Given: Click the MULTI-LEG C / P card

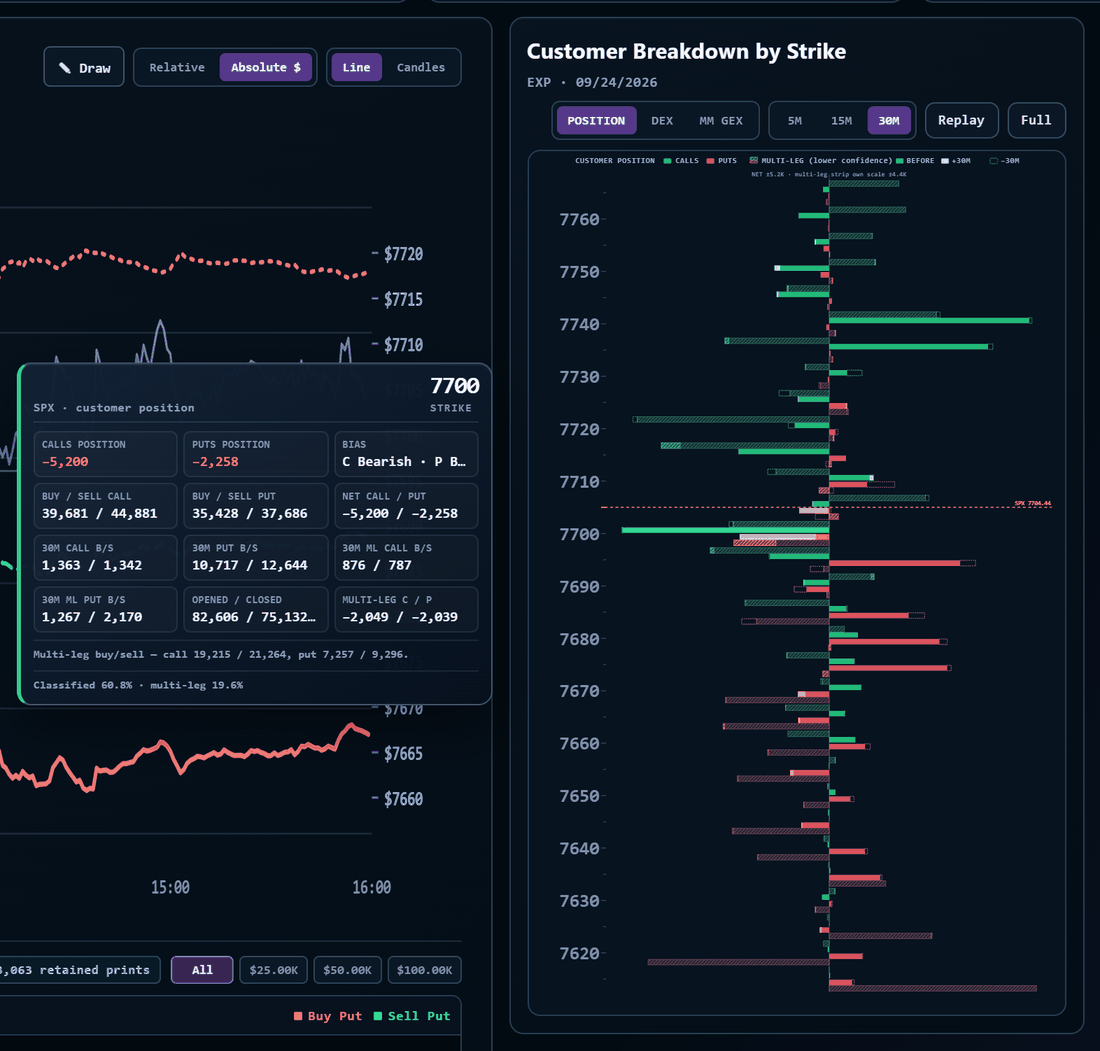Looking at the screenshot, I should coord(406,610).
